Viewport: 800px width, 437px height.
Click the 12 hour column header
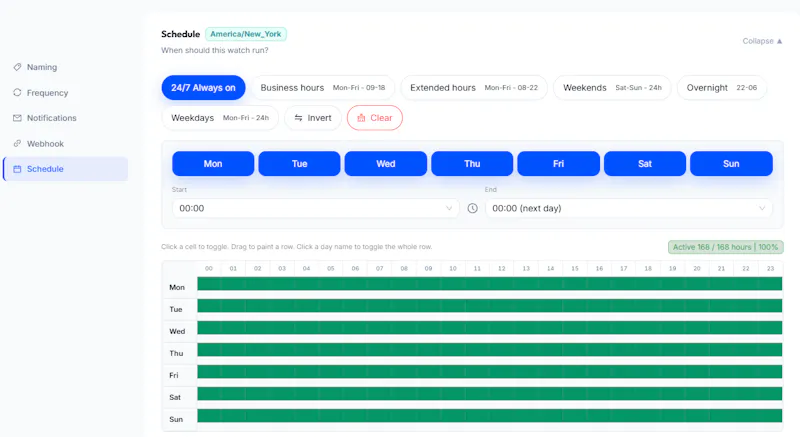point(502,268)
